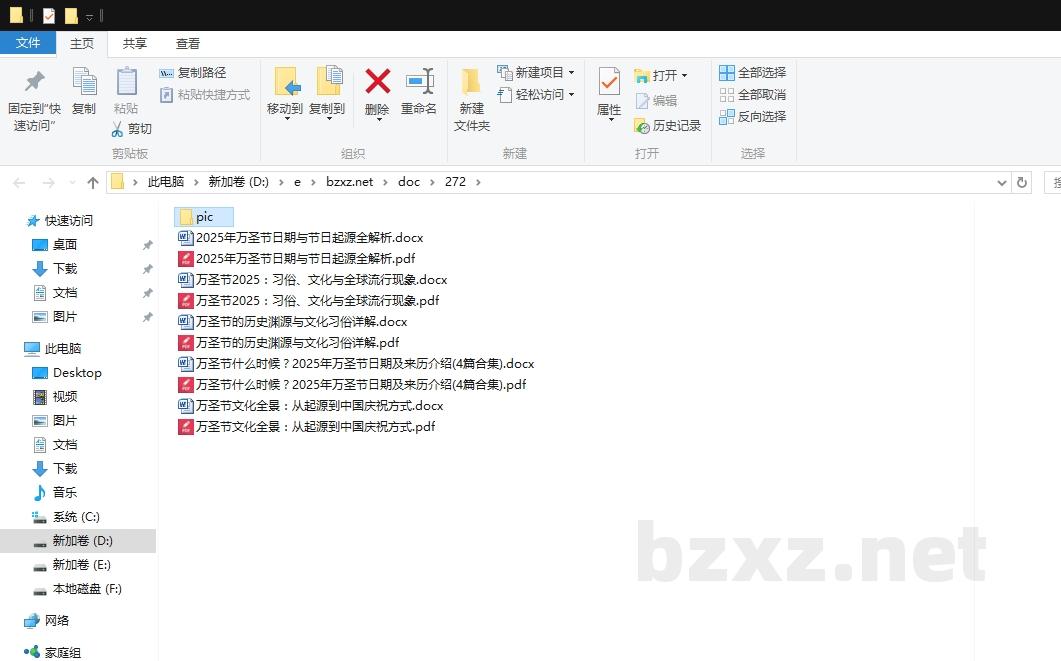Open the File (文件) menu
Screen dimensions: 1061x661
pos(28,43)
